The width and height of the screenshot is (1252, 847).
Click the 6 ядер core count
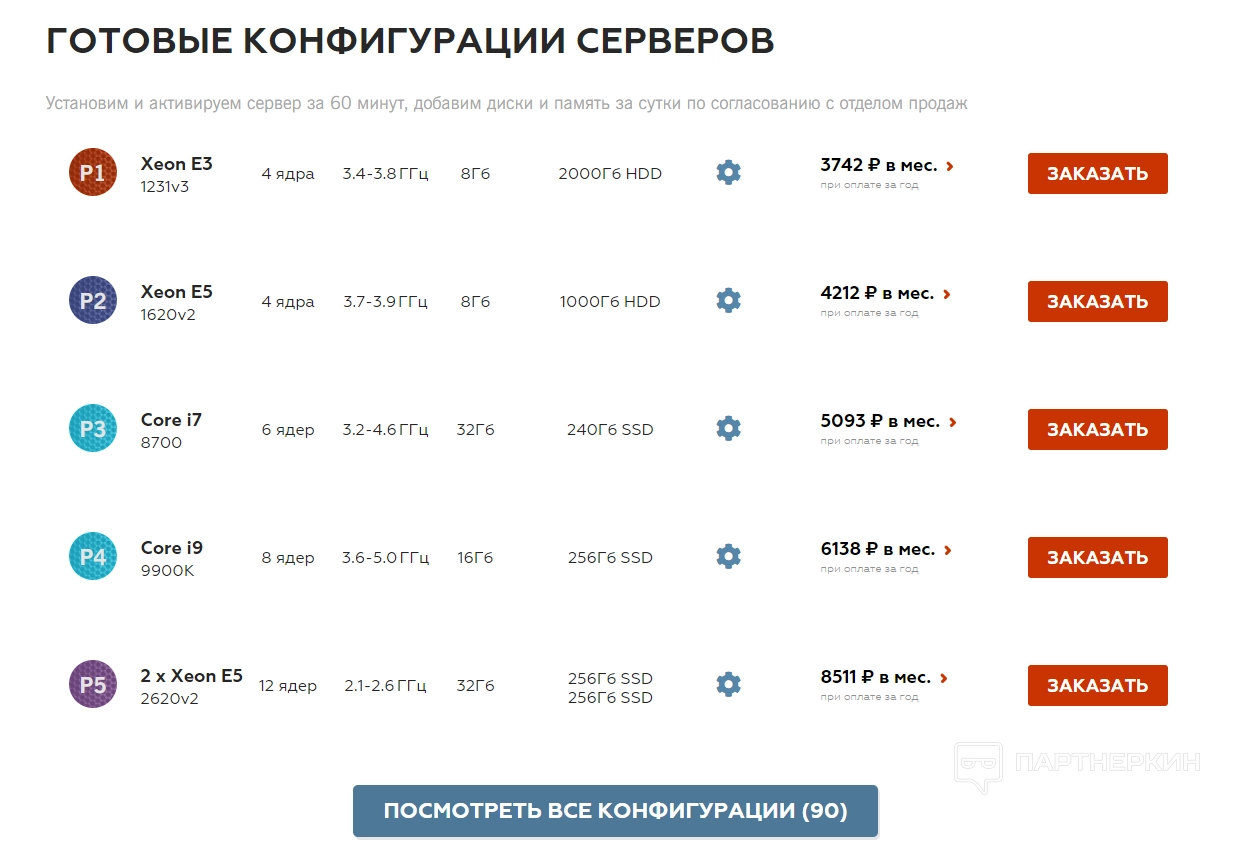point(288,430)
